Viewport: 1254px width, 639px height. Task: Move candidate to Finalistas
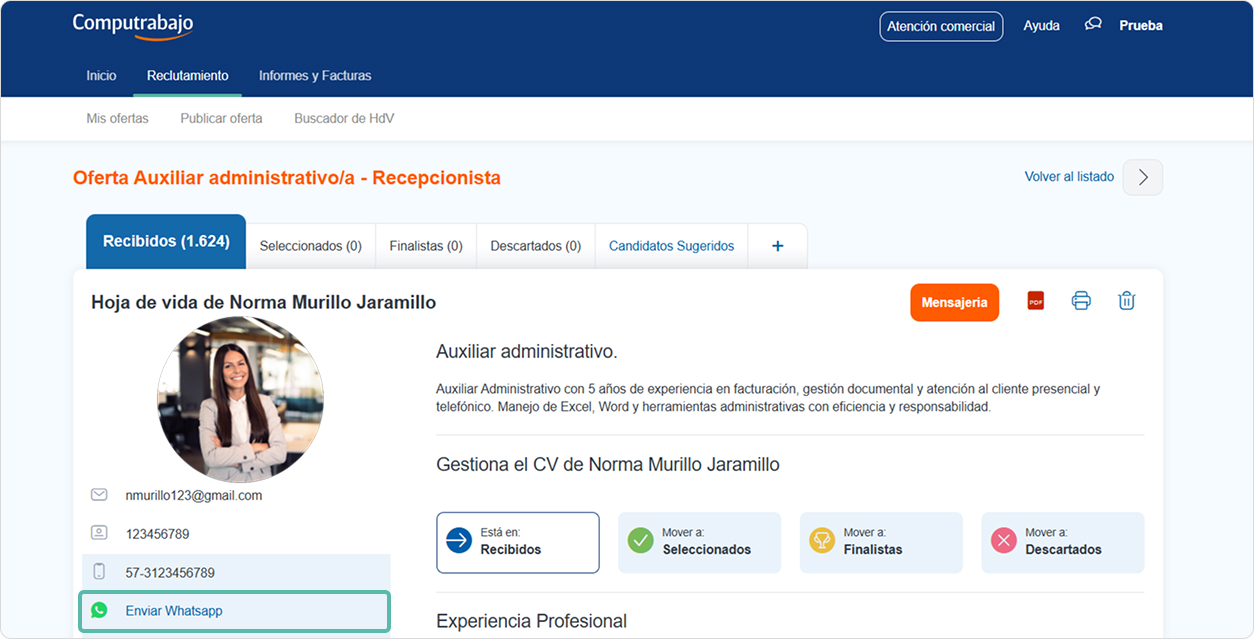tap(881, 542)
